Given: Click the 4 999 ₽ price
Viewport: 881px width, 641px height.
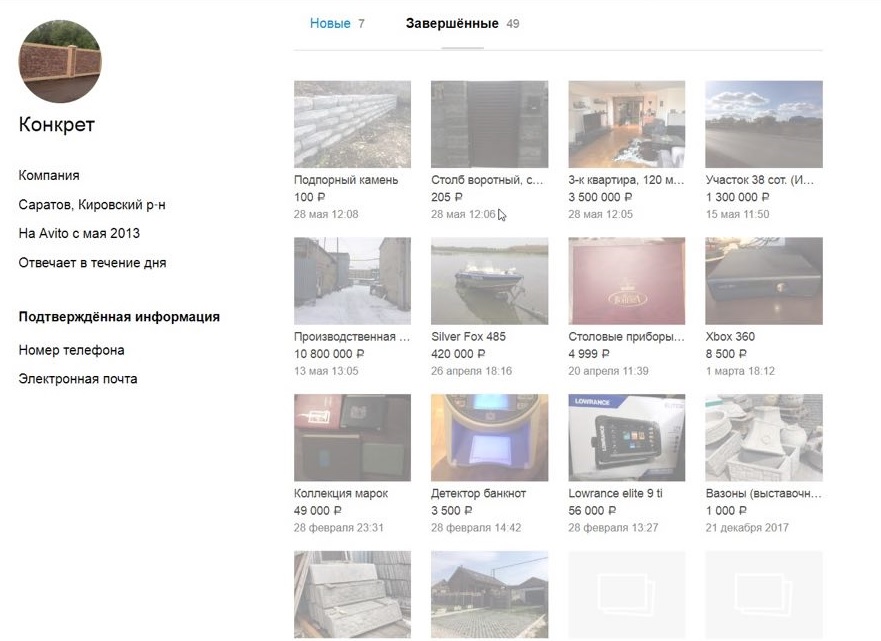Looking at the screenshot, I should point(588,354).
